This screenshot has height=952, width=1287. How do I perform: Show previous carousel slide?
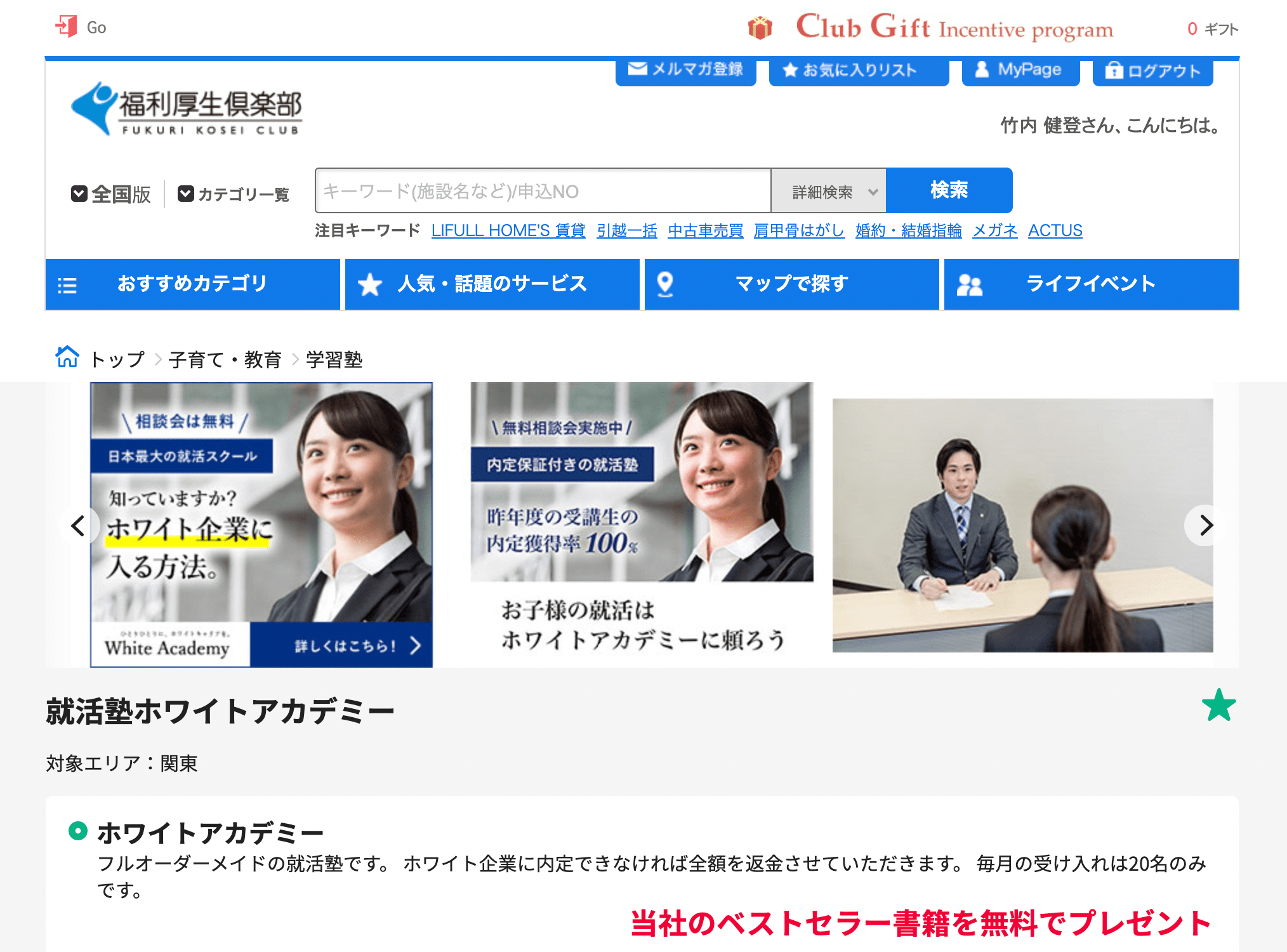[x=78, y=526]
